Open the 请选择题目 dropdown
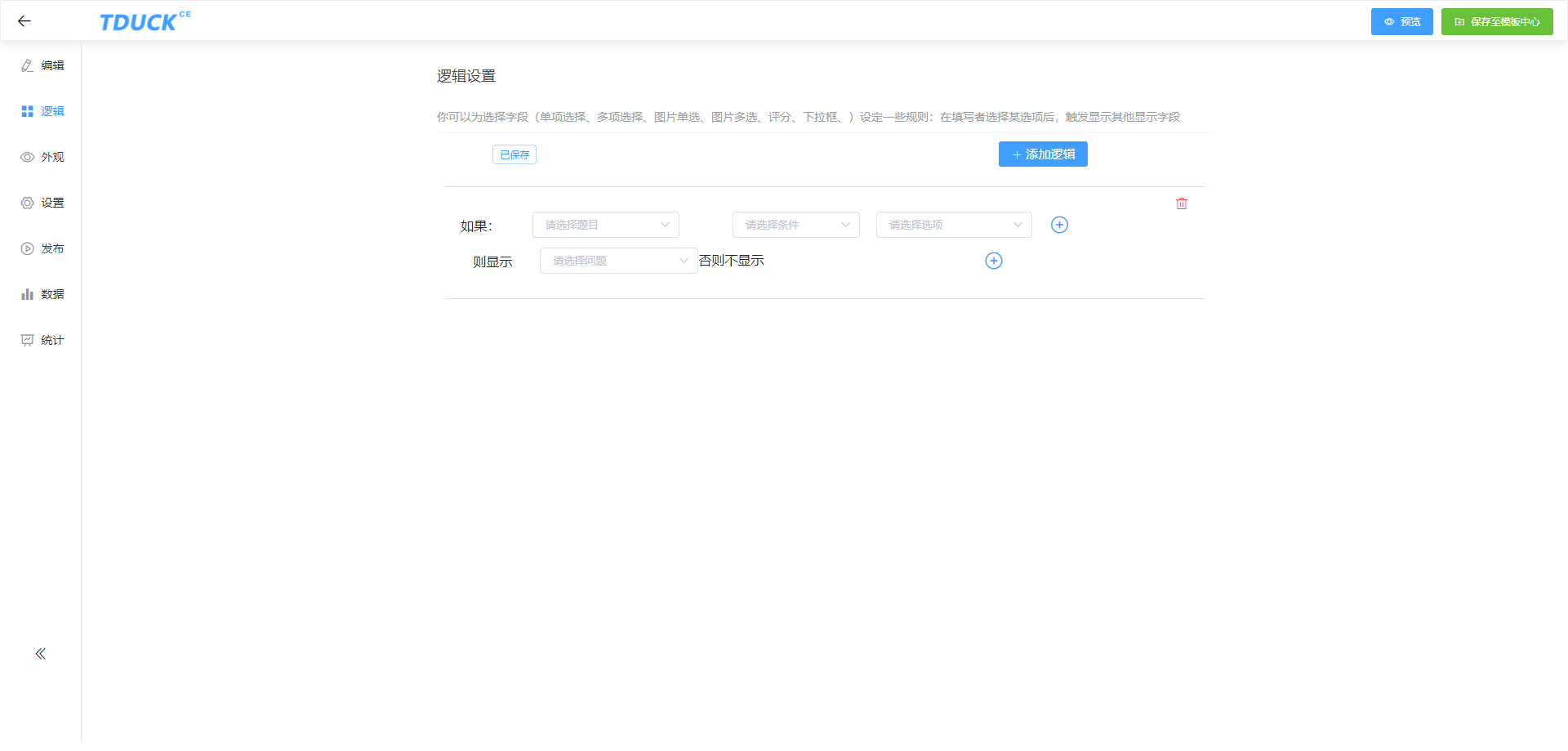The image size is (1568, 751). pyautogui.click(x=606, y=225)
